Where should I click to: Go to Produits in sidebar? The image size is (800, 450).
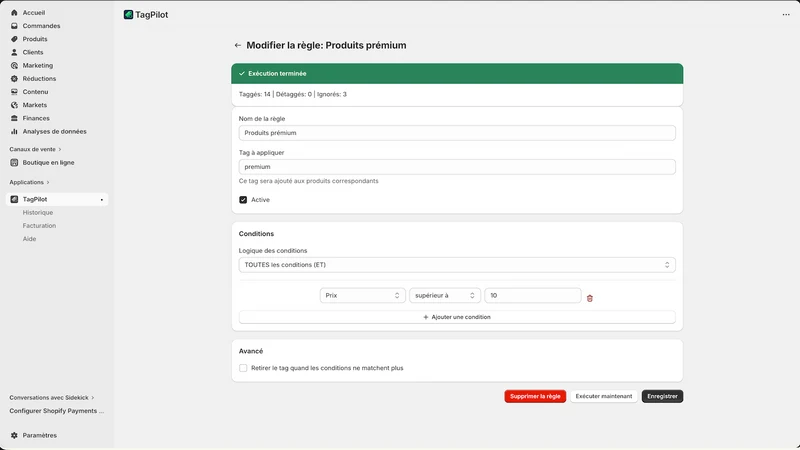point(35,39)
